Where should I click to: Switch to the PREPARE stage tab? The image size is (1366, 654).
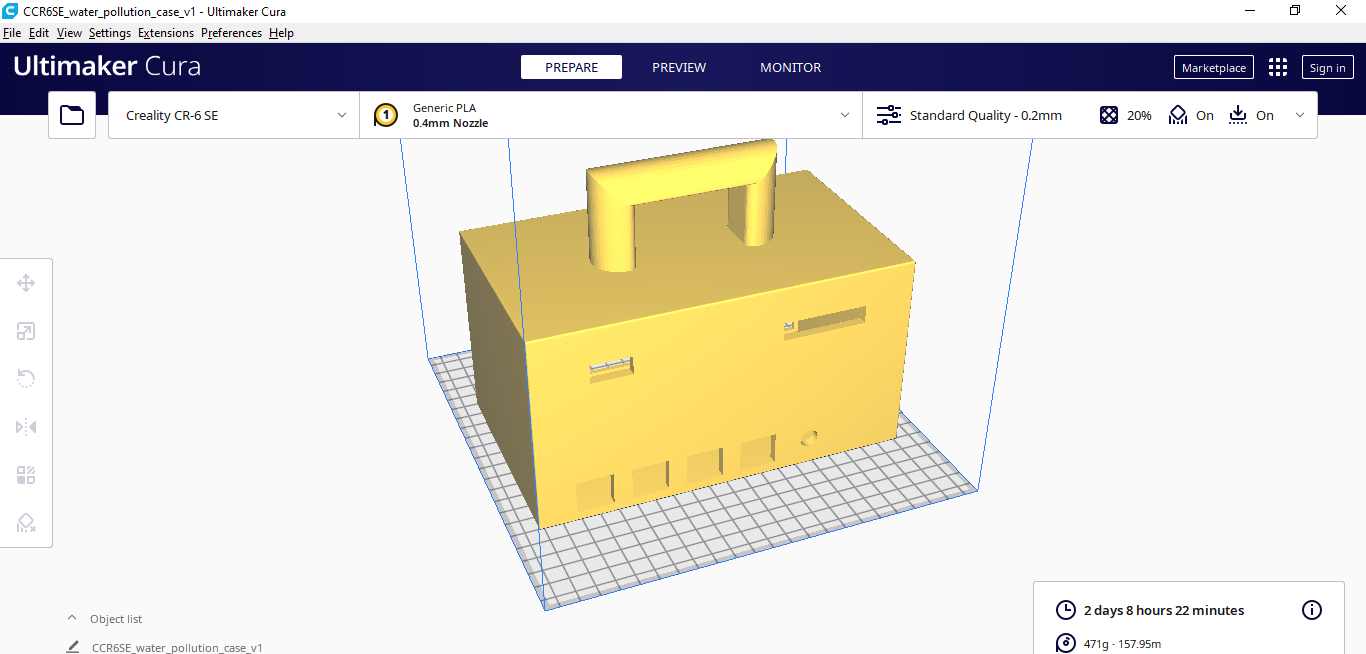(571, 67)
